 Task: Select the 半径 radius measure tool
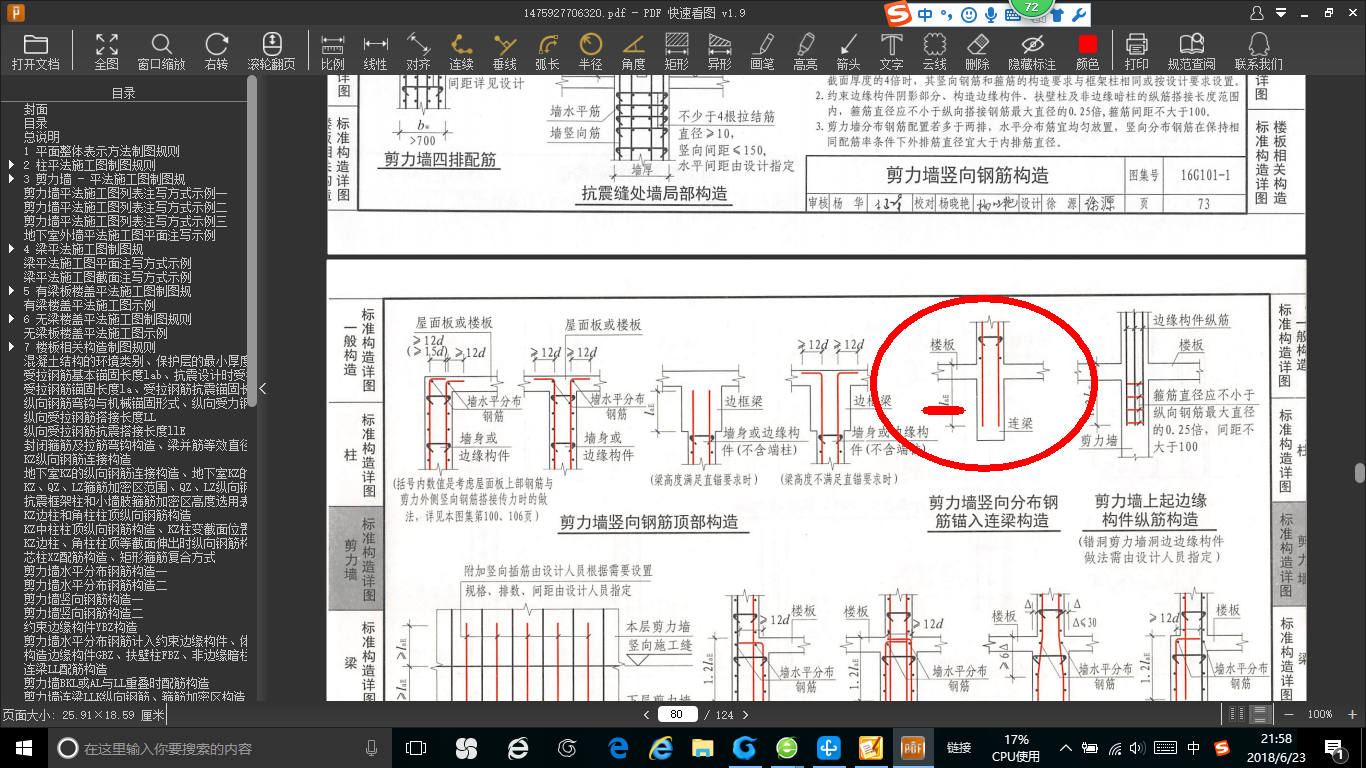coord(590,51)
